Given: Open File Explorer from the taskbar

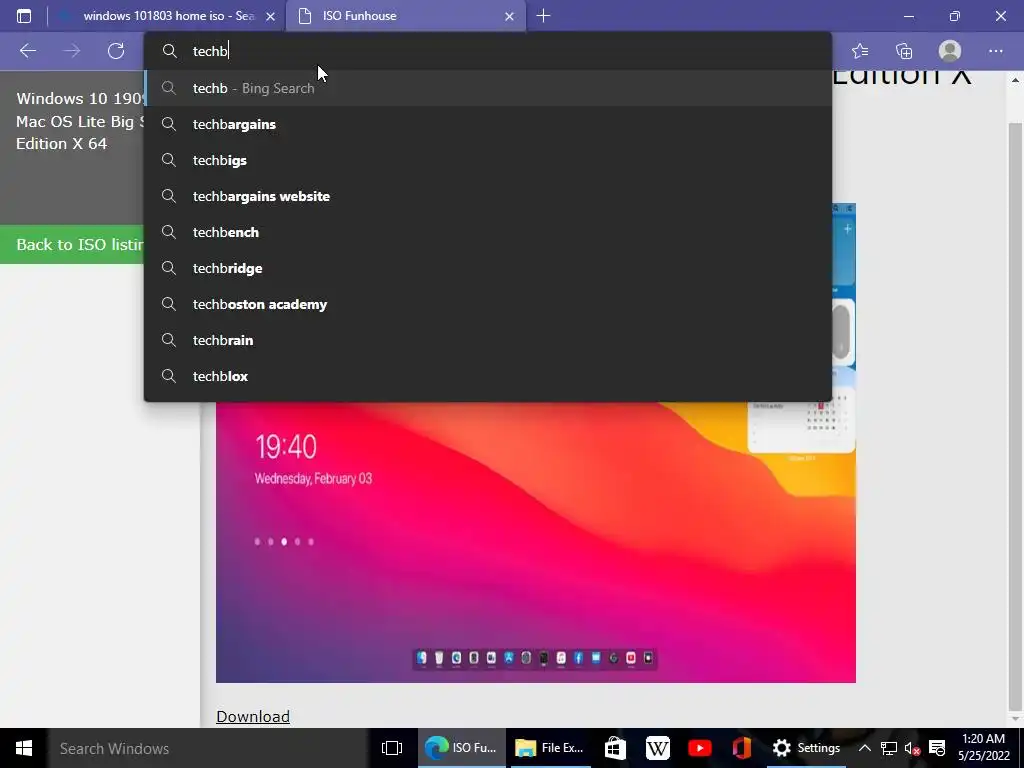Looking at the screenshot, I should tap(549, 748).
